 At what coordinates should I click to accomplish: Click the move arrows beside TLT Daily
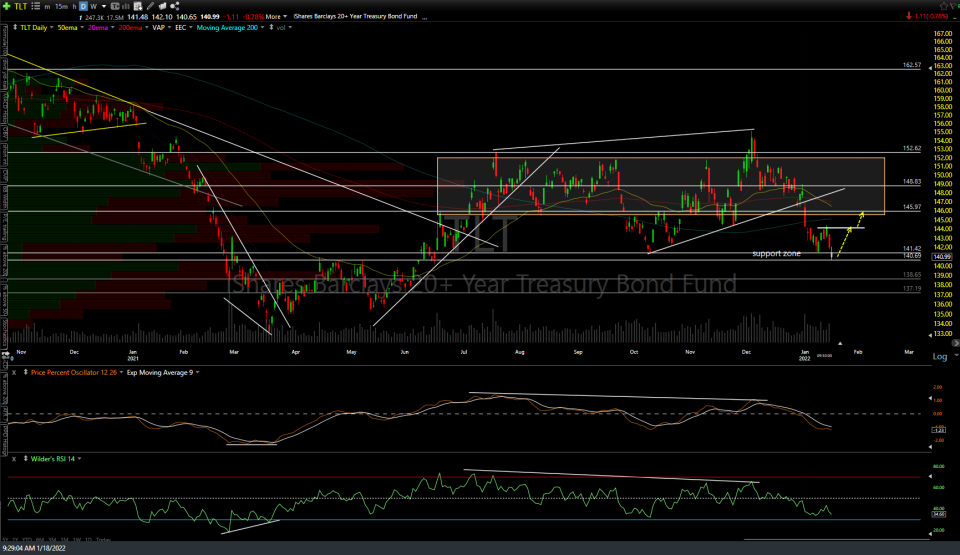click(15, 28)
